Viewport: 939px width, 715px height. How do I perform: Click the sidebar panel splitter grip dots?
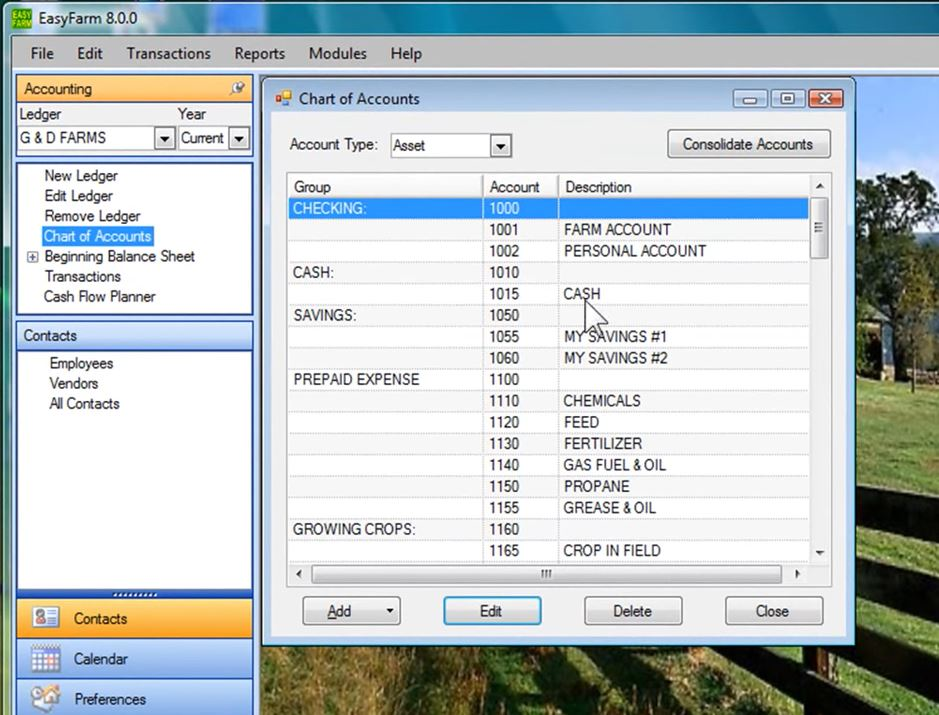[135, 595]
